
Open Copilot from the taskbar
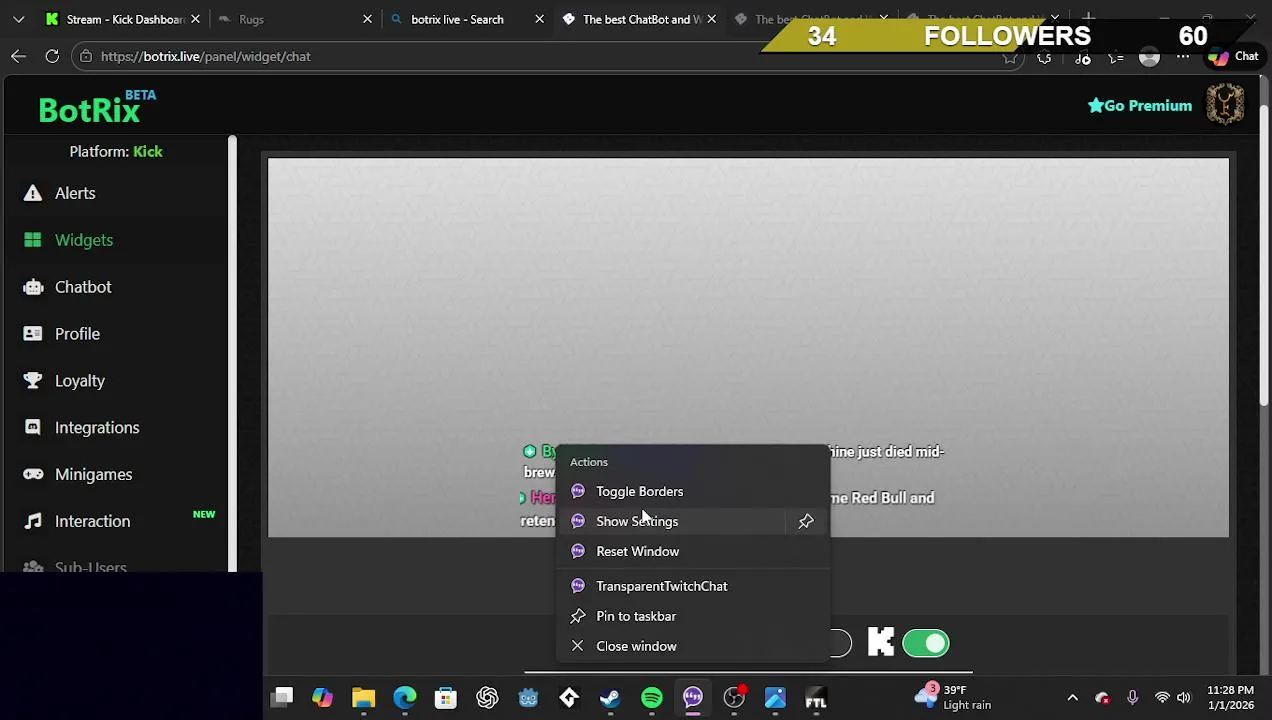click(x=323, y=698)
